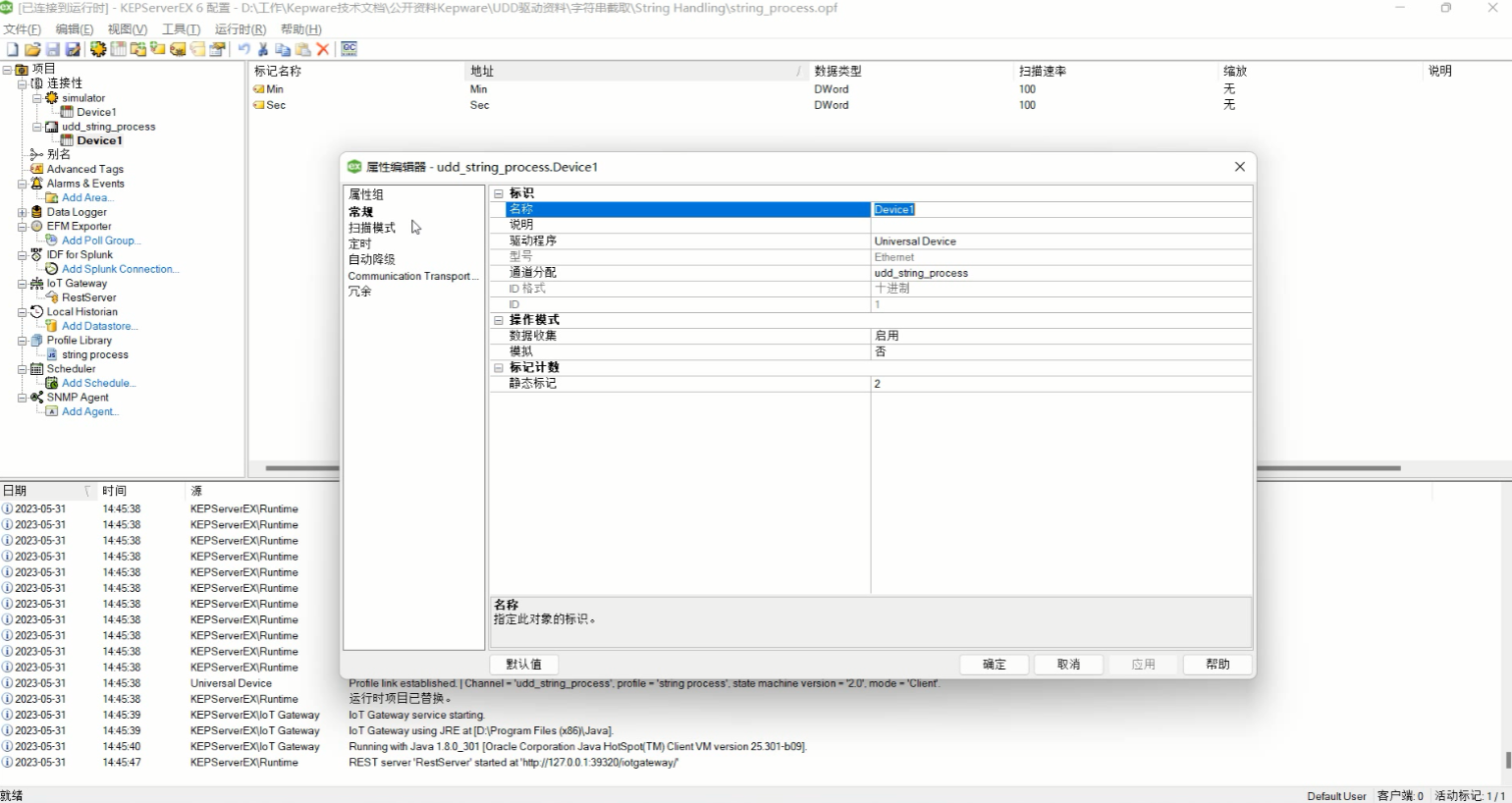Select string process profile in tree

click(x=94, y=355)
